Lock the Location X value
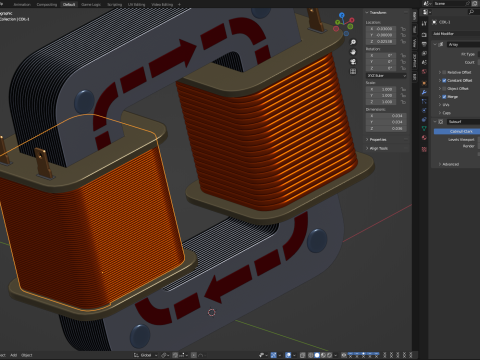The height and width of the screenshot is (360, 480). pos(403,29)
